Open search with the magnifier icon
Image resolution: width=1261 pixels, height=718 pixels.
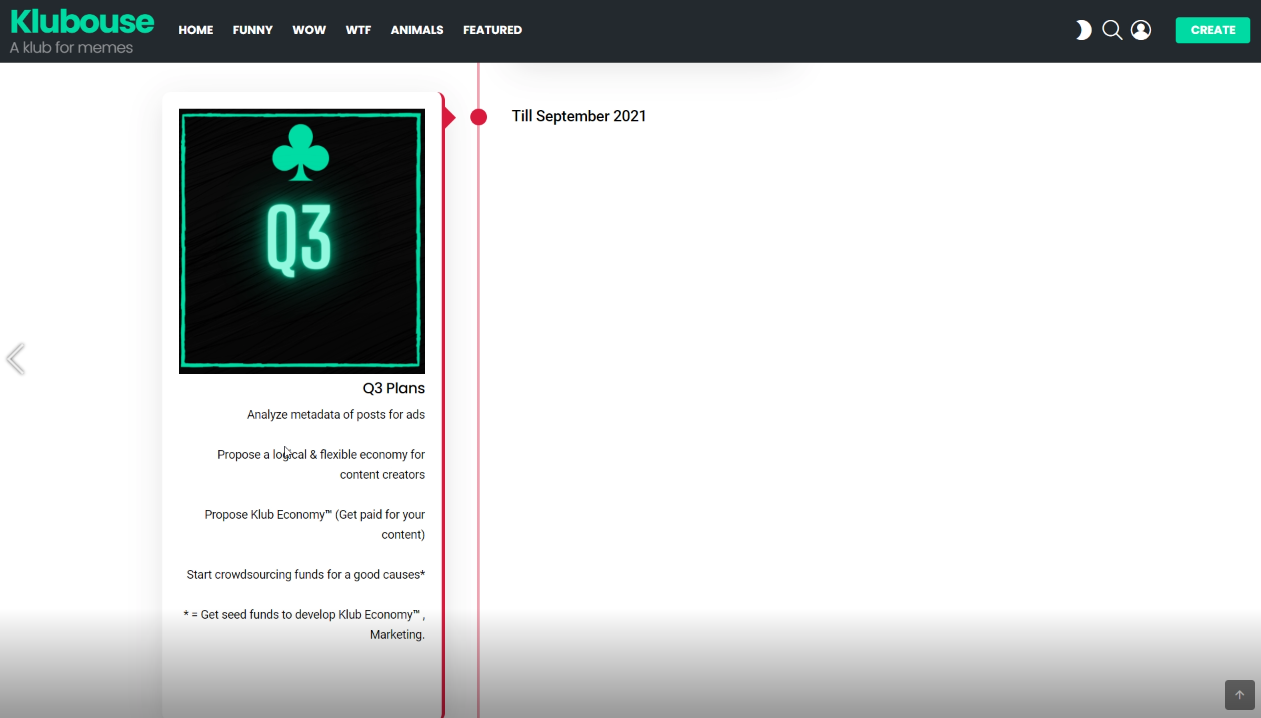[1112, 30]
